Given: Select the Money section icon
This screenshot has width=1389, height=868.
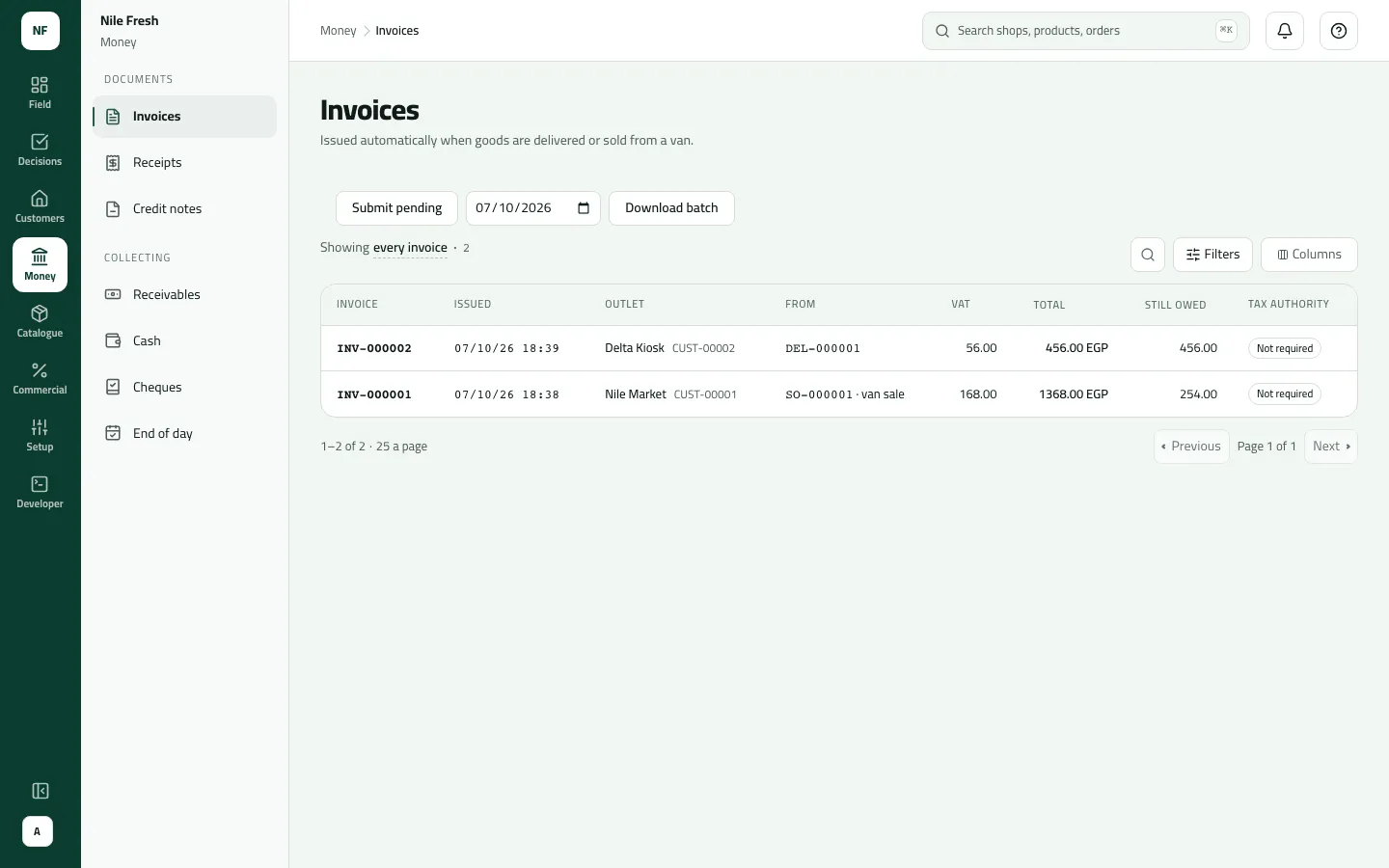Looking at the screenshot, I should pyautogui.click(x=40, y=264).
